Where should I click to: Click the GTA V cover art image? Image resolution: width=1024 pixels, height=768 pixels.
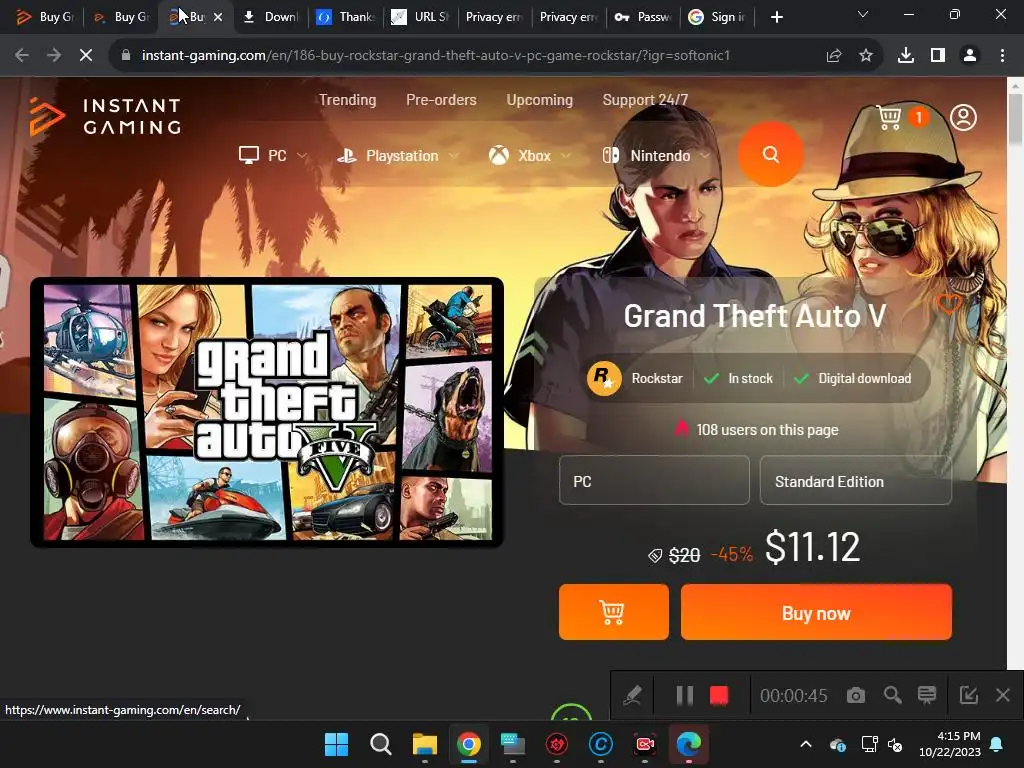[267, 412]
